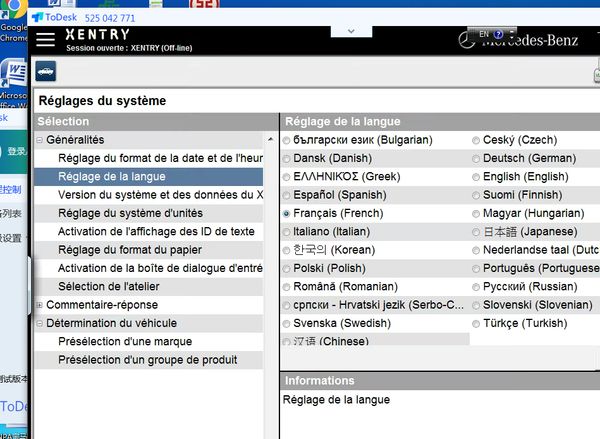Viewport: 600px width, 439px height.
Task: Choose the Greek language radio button
Action: [x=286, y=177]
